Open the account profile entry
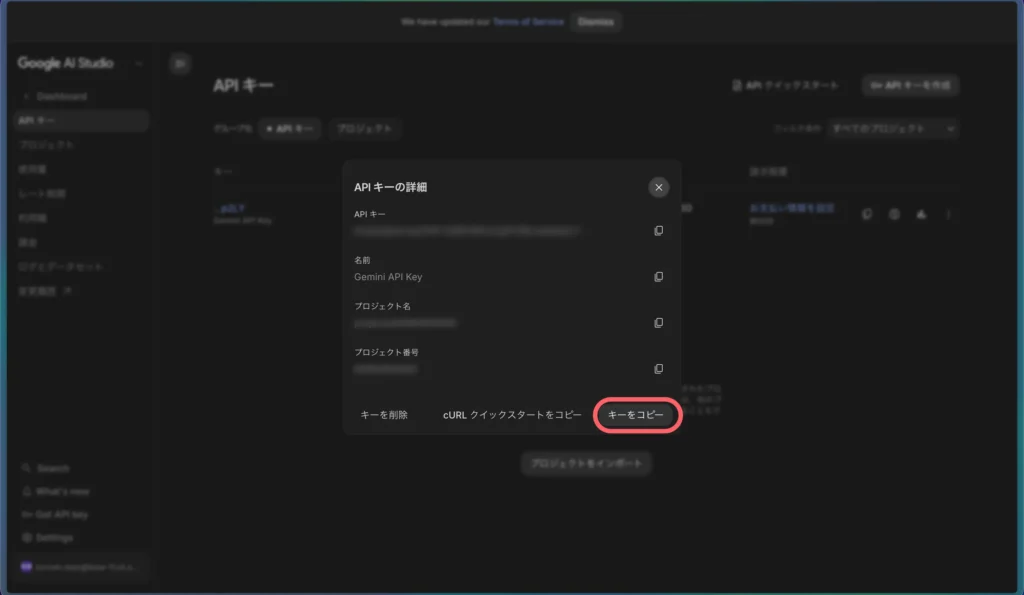 pyautogui.click(x=81, y=567)
